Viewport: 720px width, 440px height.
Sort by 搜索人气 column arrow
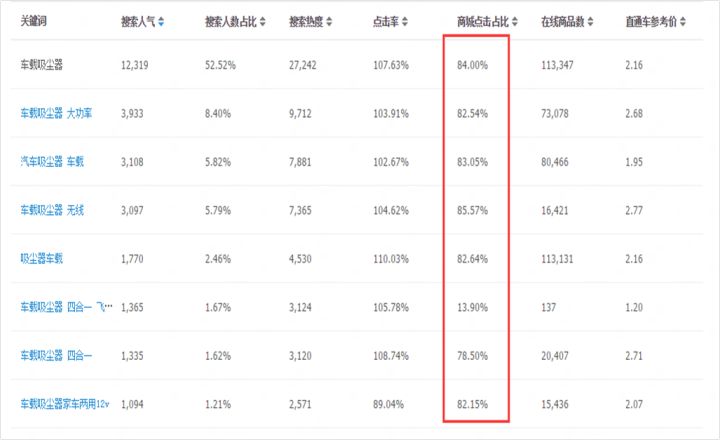(x=162, y=21)
